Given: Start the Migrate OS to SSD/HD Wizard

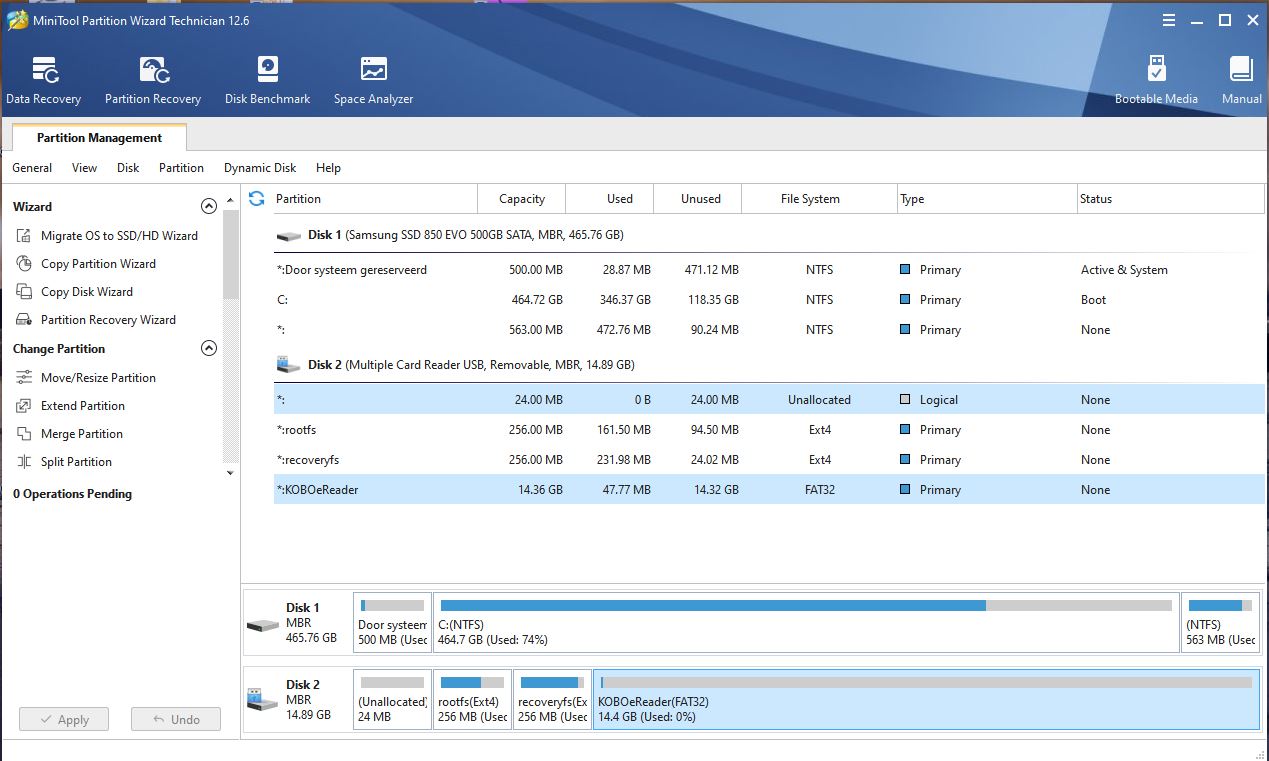Looking at the screenshot, I should (x=119, y=236).
